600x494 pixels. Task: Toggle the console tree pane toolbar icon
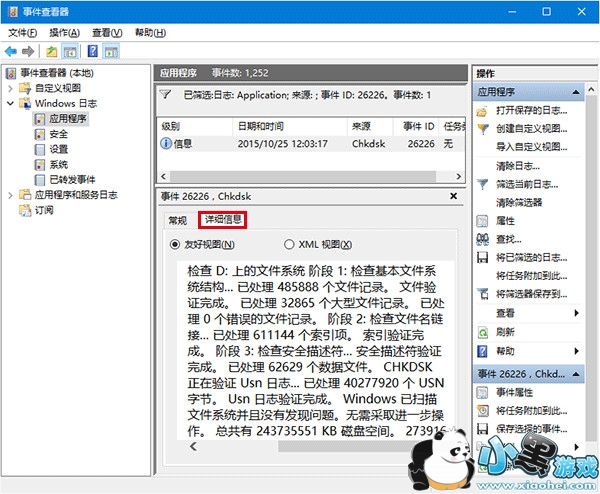[70, 51]
